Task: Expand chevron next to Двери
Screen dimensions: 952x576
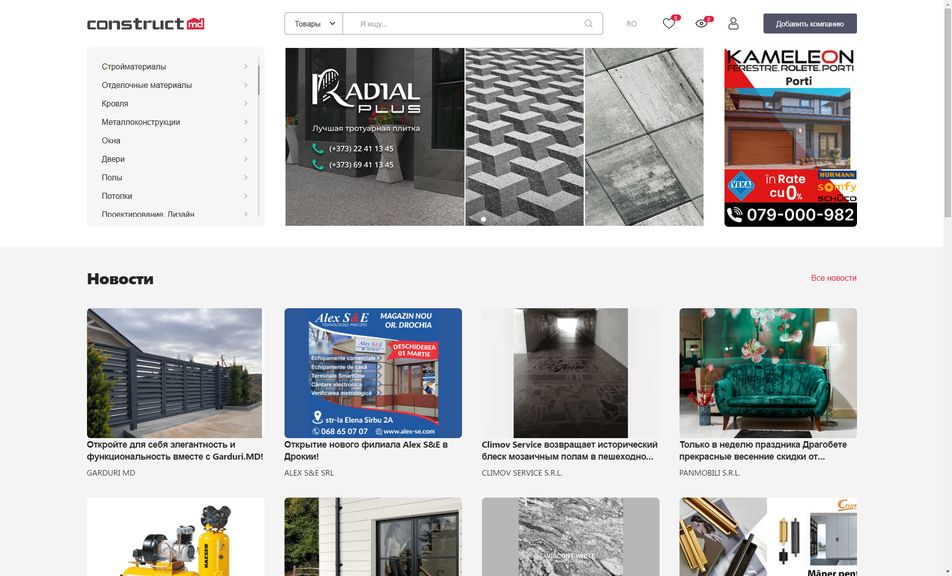Action: click(x=246, y=159)
